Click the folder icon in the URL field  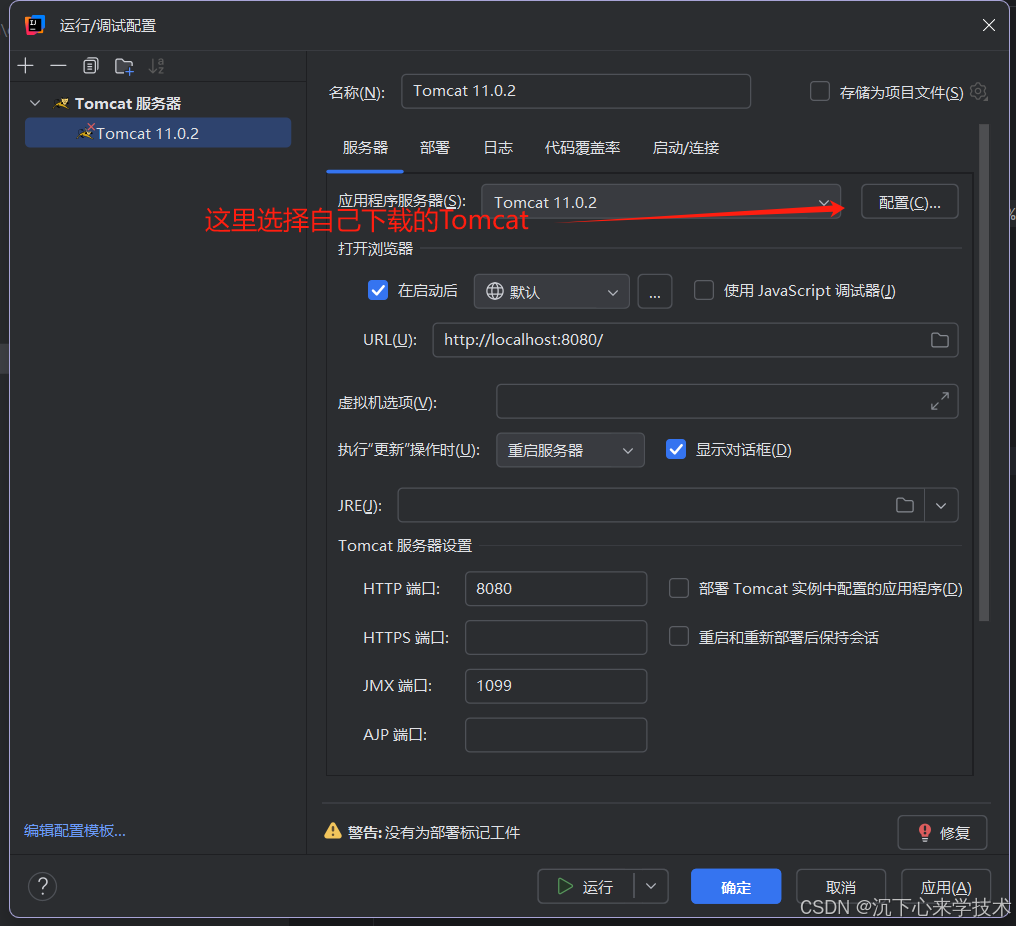click(940, 340)
